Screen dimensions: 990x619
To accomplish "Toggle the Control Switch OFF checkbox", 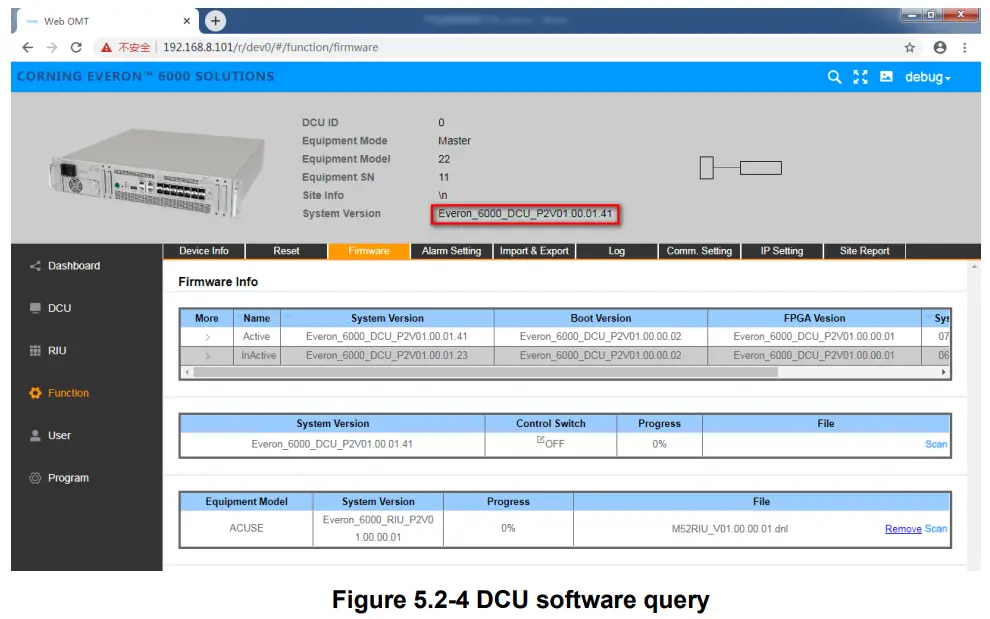I will tap(540, 440).
